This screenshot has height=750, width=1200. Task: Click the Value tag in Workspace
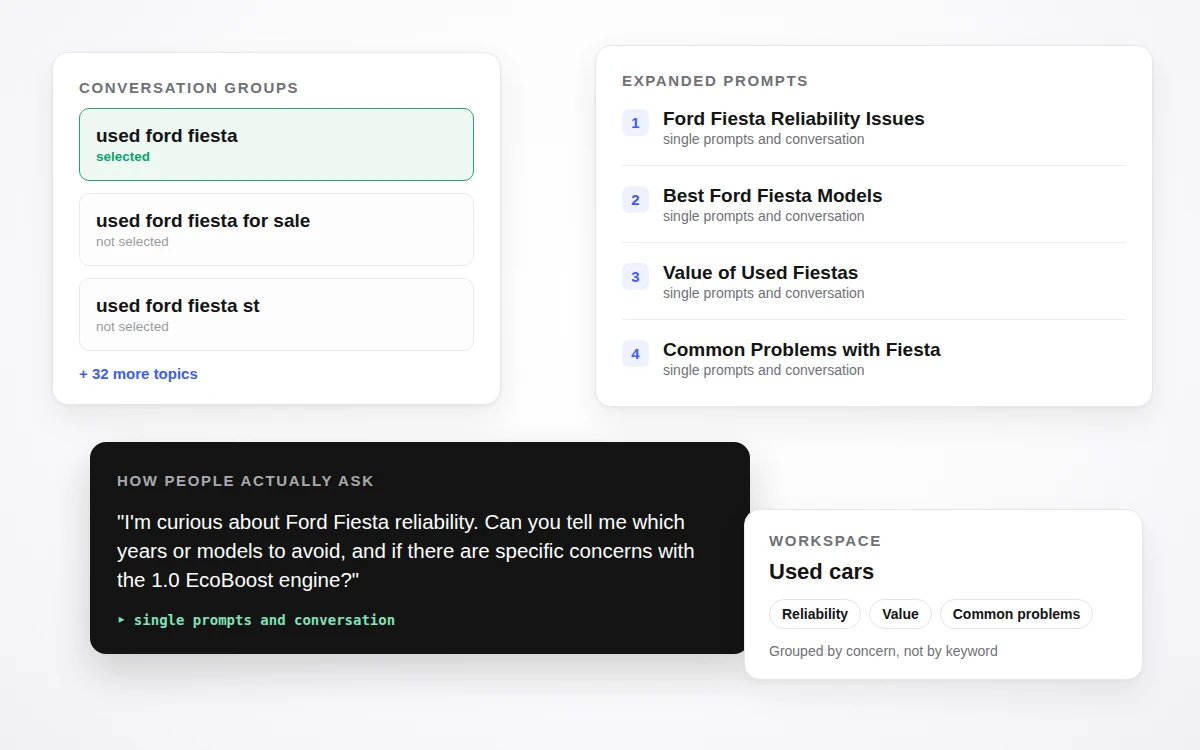900,614
